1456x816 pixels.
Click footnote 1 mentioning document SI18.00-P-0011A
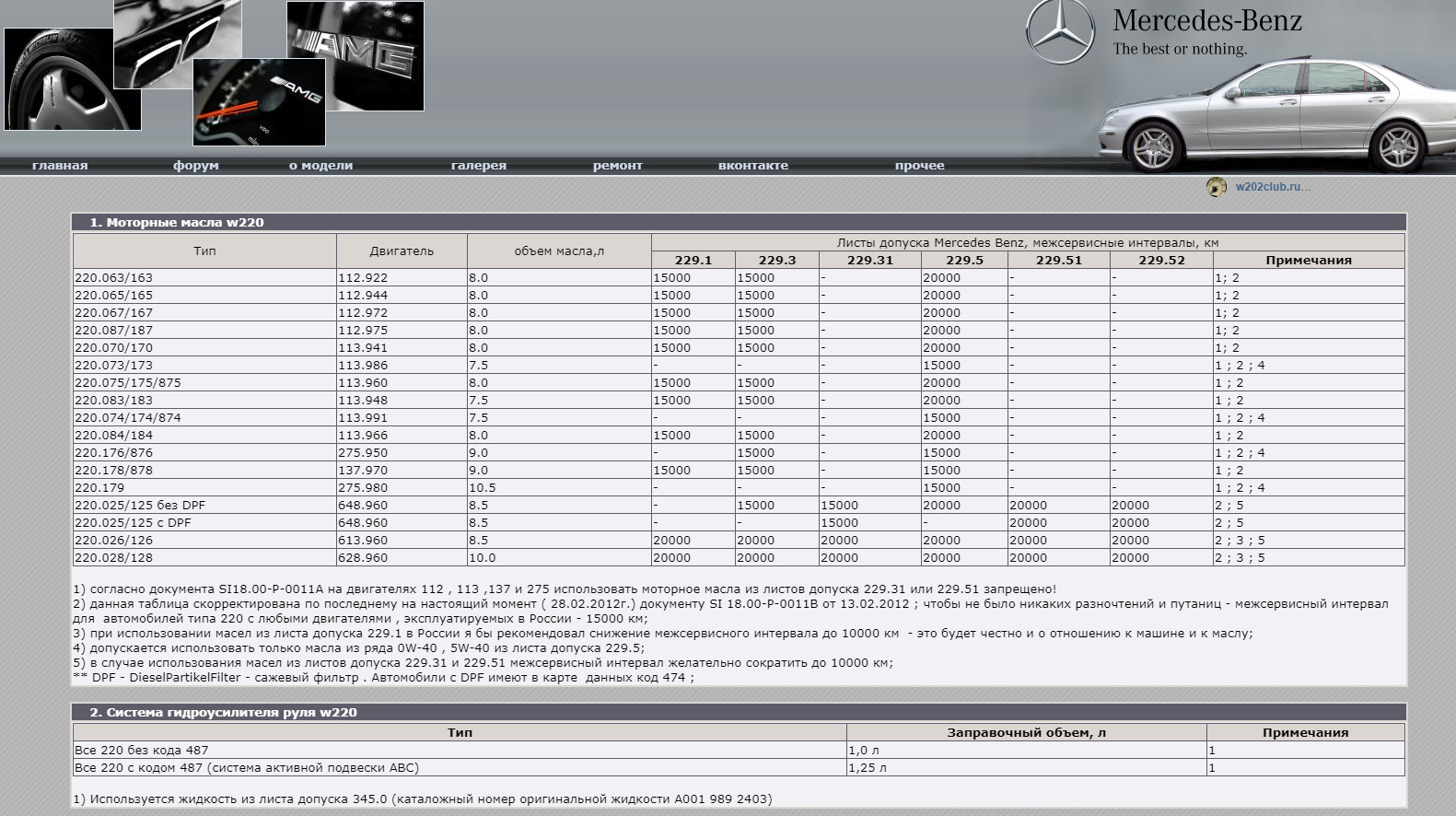tap(565, 589)
